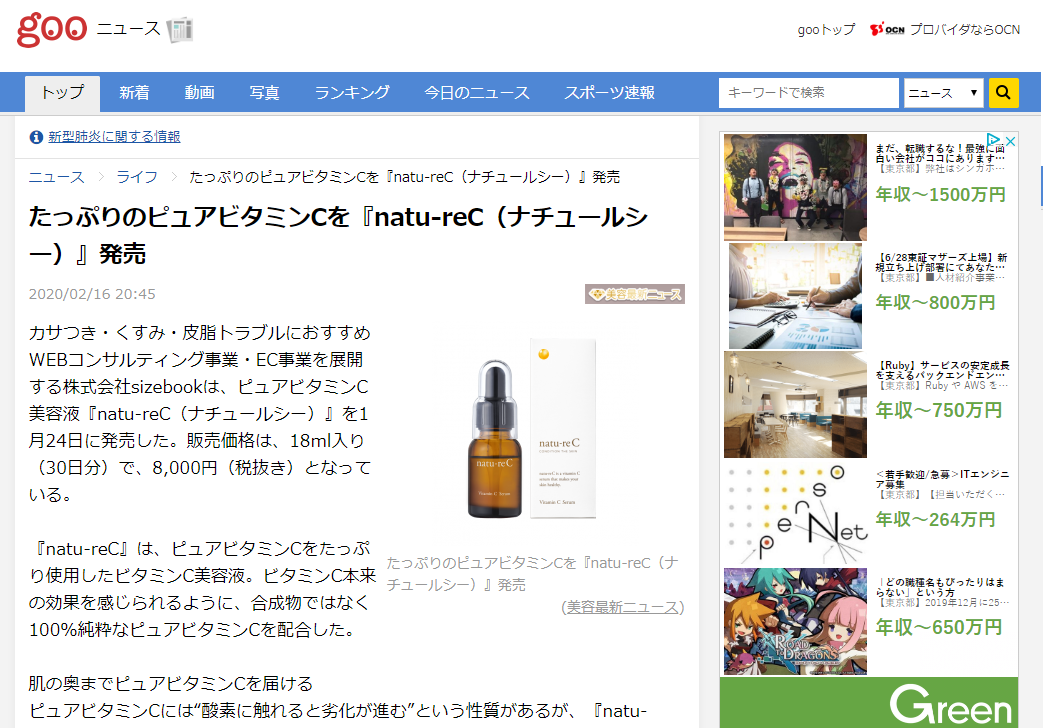Screen dimensions: 1043x728
Task: Click the AdChoices icon on ad panel
Action: pyautogui.click(x=1009, y=140)
